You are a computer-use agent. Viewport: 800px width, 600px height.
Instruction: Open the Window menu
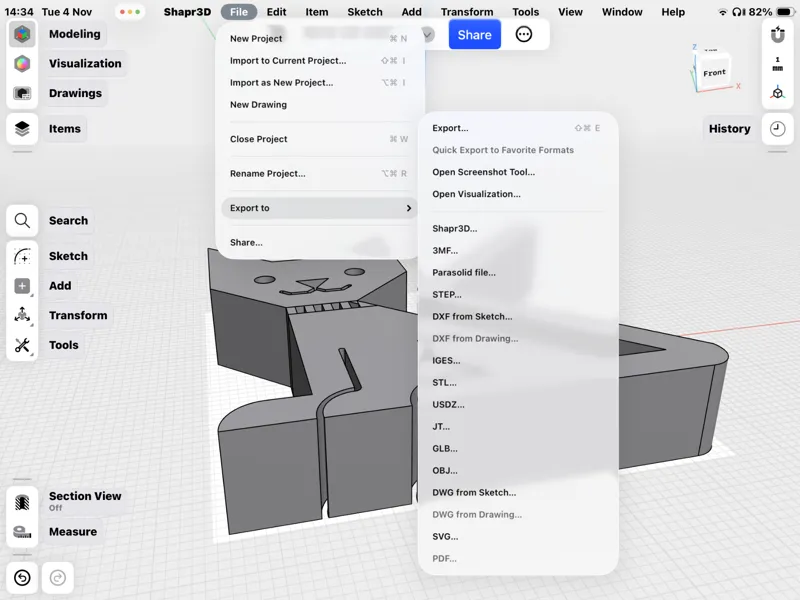point(622,12)
